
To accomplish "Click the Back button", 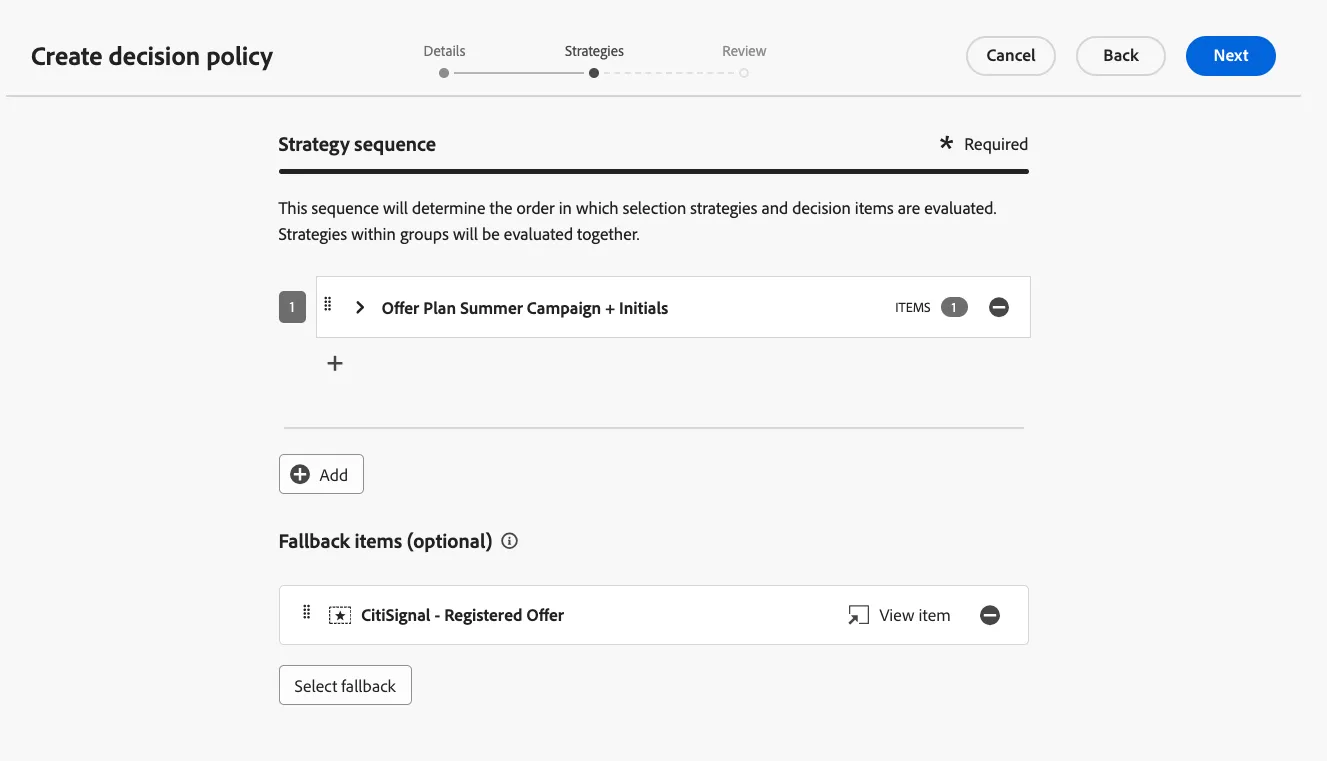I will (x=1121, y=56).
